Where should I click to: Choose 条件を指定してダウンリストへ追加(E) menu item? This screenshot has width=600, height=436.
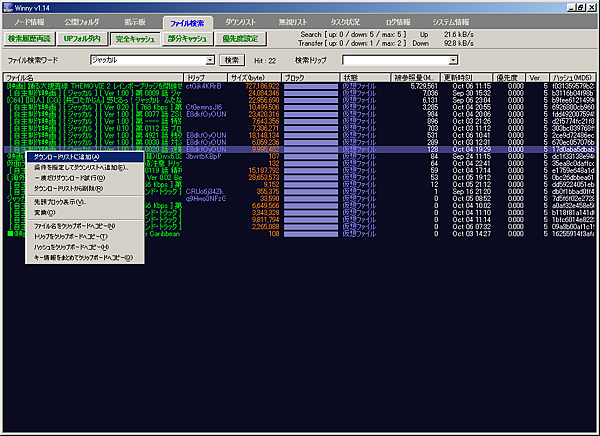[85, 167]
